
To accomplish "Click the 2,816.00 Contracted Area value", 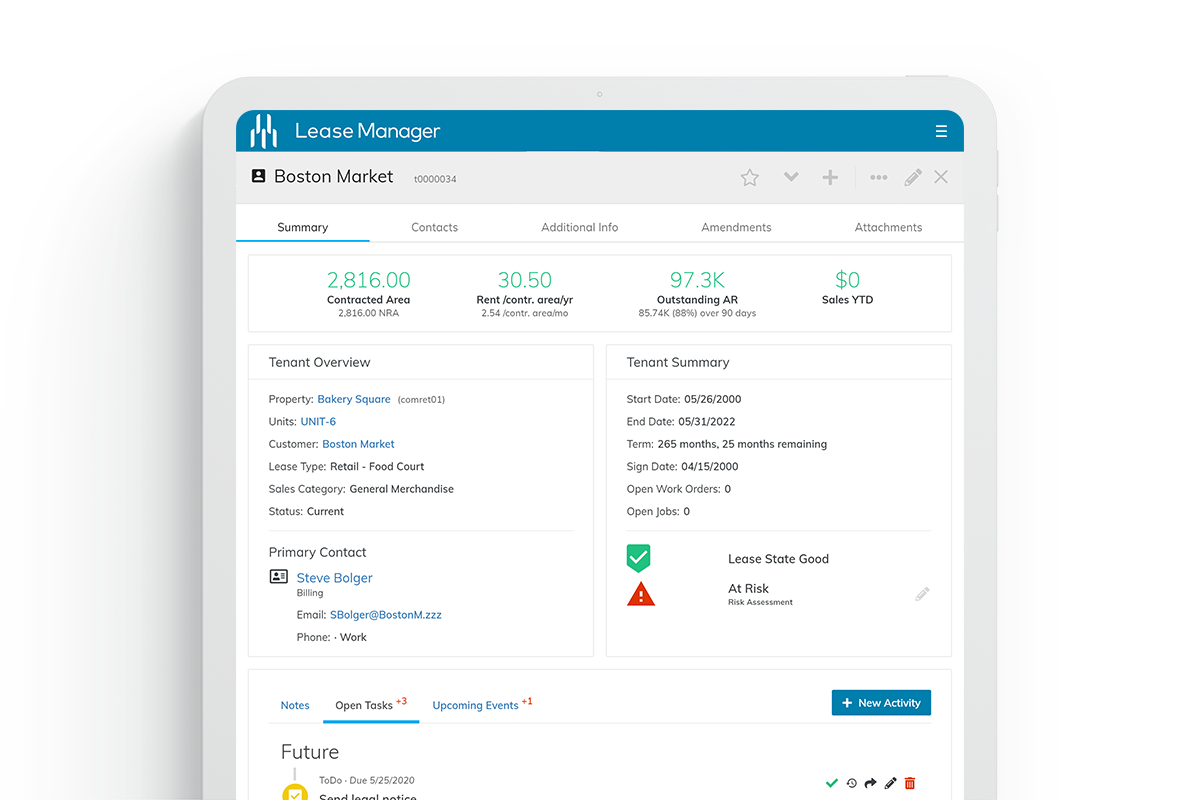I will click(368, 280).
